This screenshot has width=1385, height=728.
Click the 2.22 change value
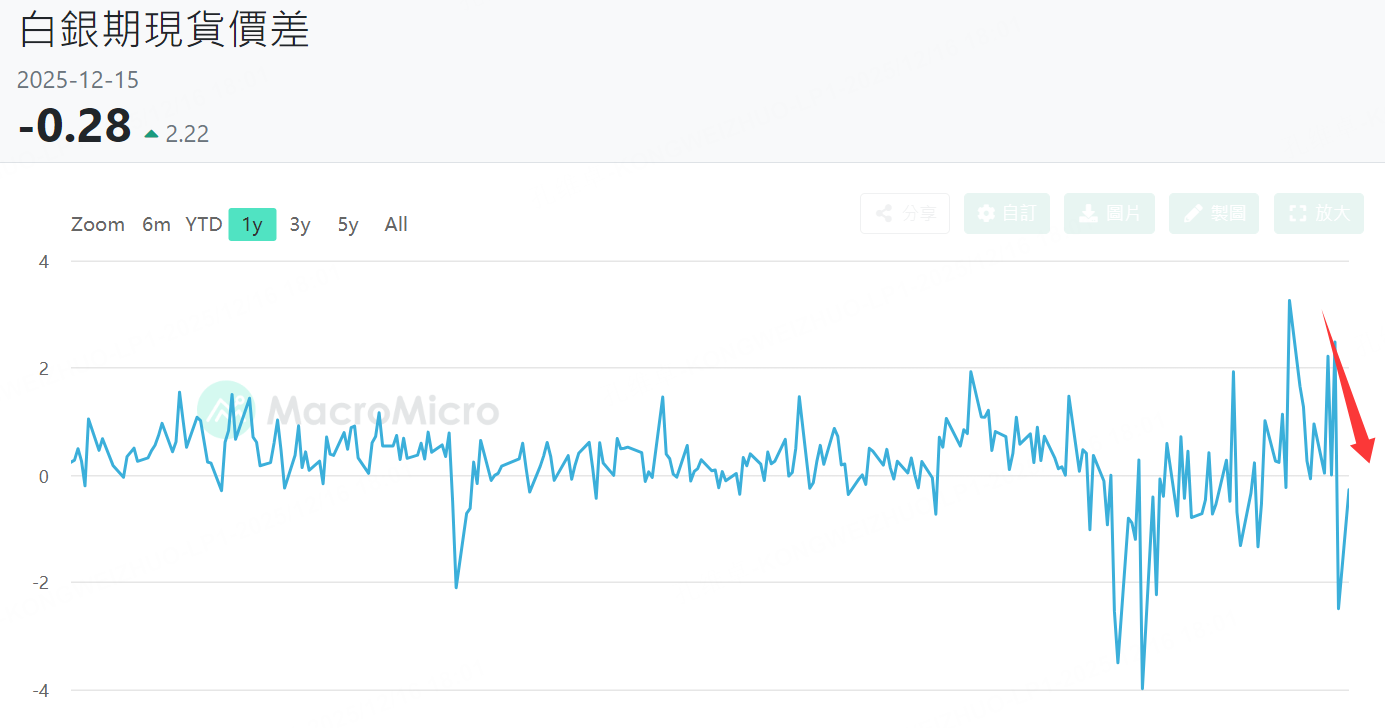click(x=187, y=134)
